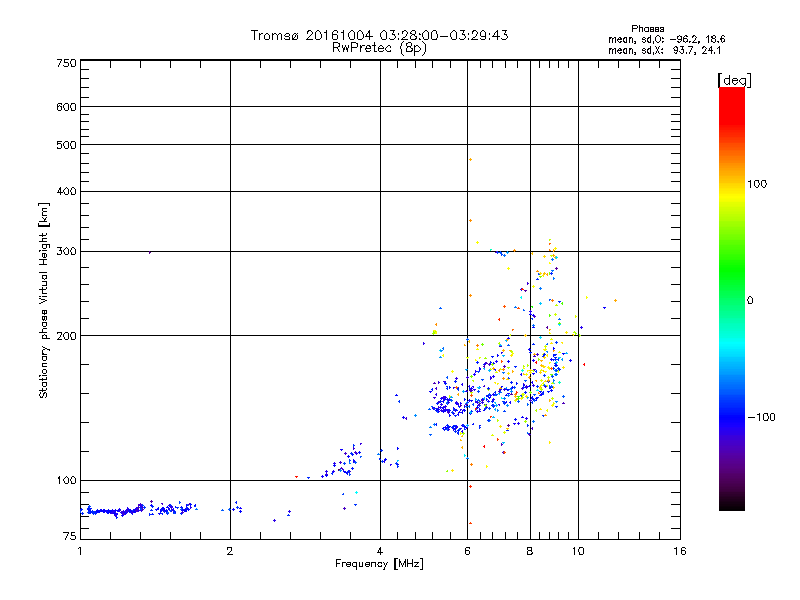
Task: Click the x-axis '10' tick label
Action: 578,551
